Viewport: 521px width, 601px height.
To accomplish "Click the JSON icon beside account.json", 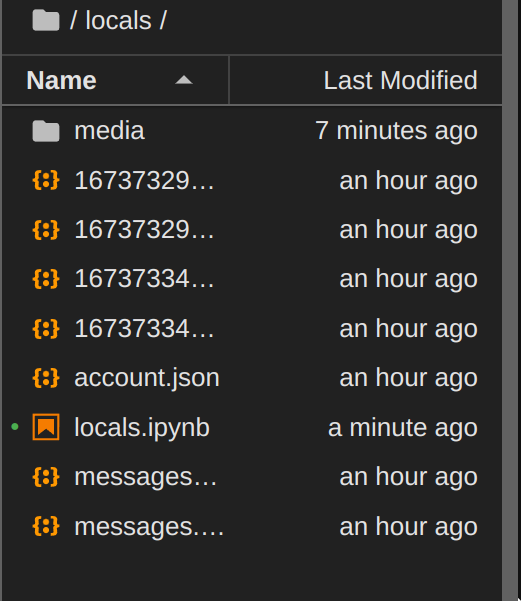I will click(46, 378).
